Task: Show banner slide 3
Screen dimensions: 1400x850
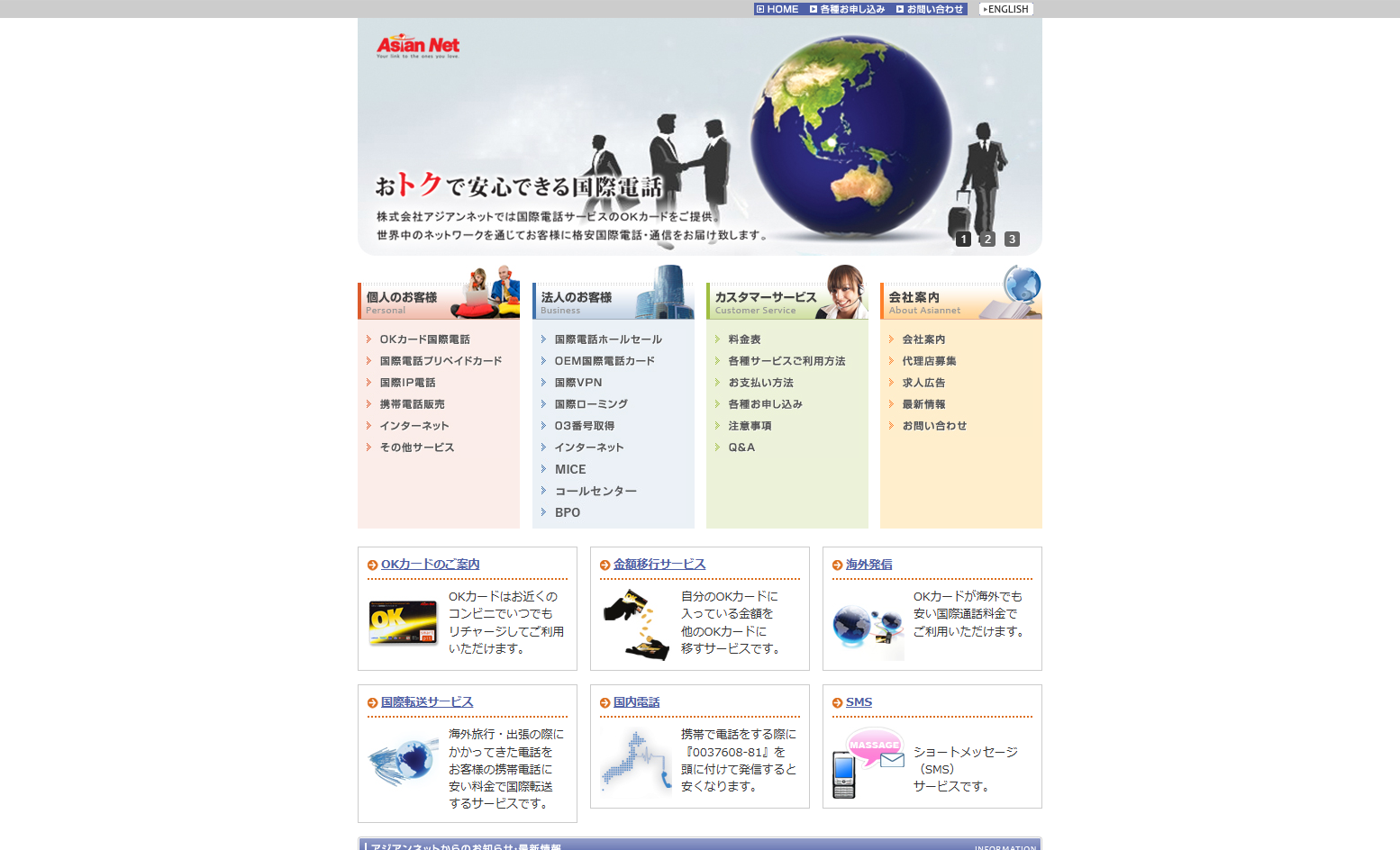Action: pyautogui.click(x=1012, y=240)
